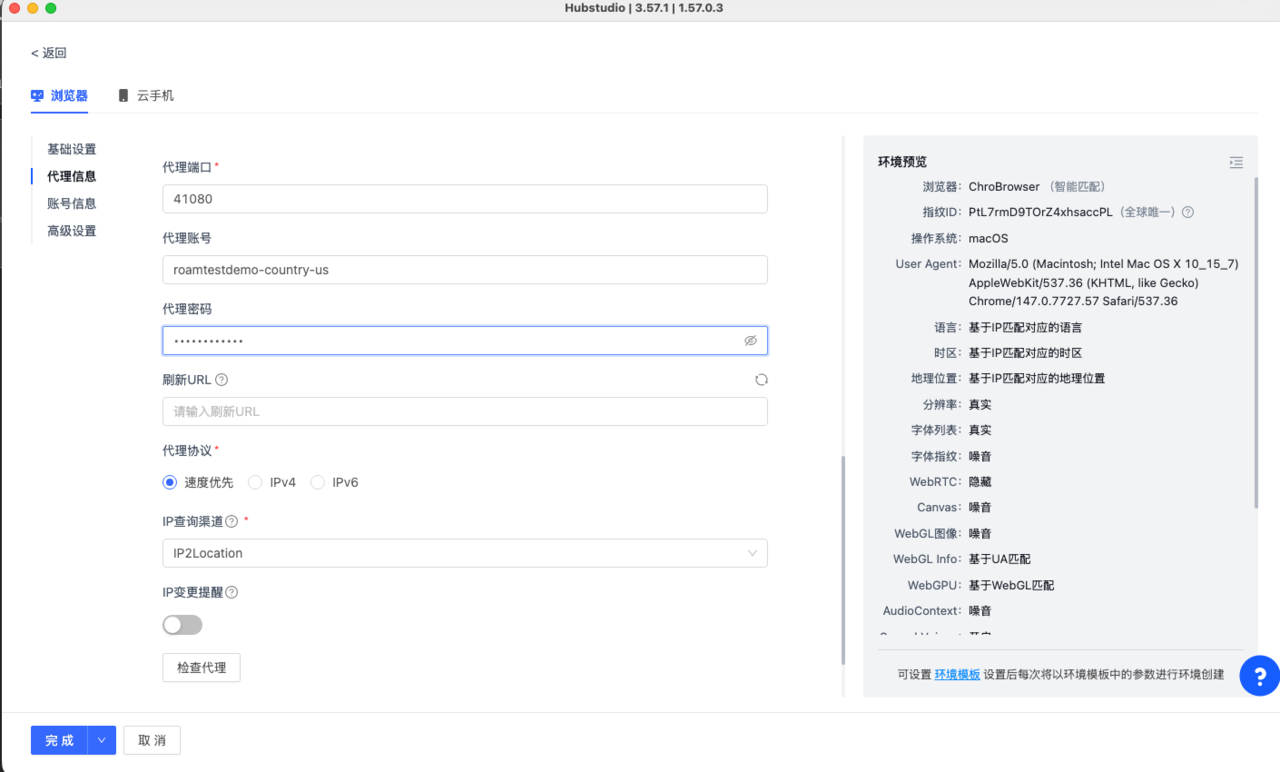
Task: Click the help icon next to IP变更提醒
Action: coord(231,592)
